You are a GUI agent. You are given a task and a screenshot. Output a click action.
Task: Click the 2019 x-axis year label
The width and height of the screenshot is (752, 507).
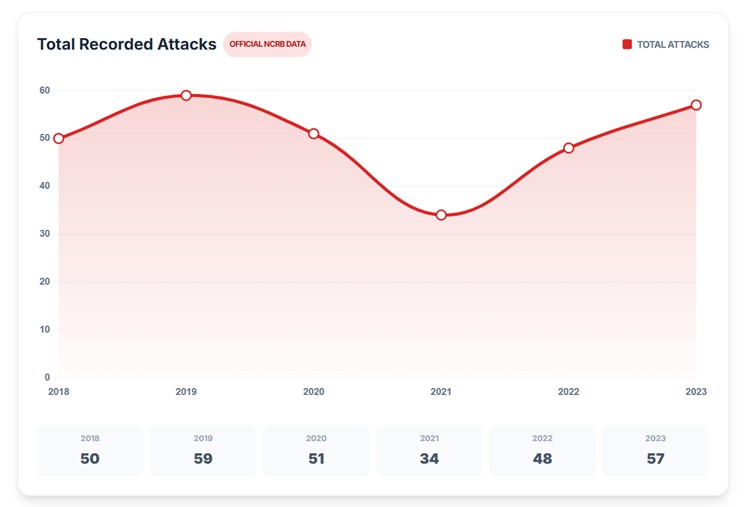[x=186, y=391]
